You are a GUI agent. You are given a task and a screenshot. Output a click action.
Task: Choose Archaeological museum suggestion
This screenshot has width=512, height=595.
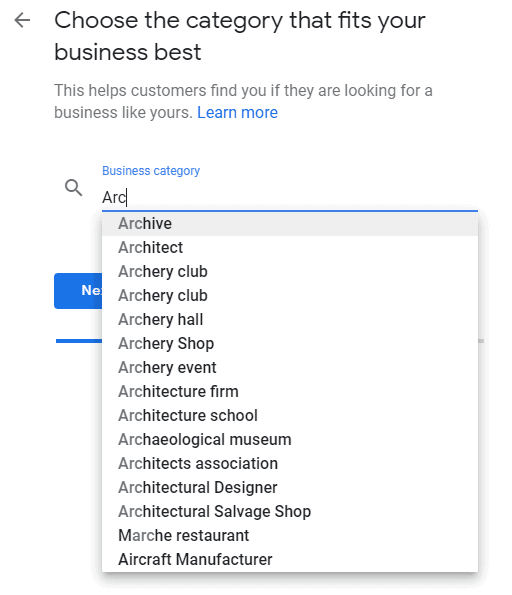290,439
